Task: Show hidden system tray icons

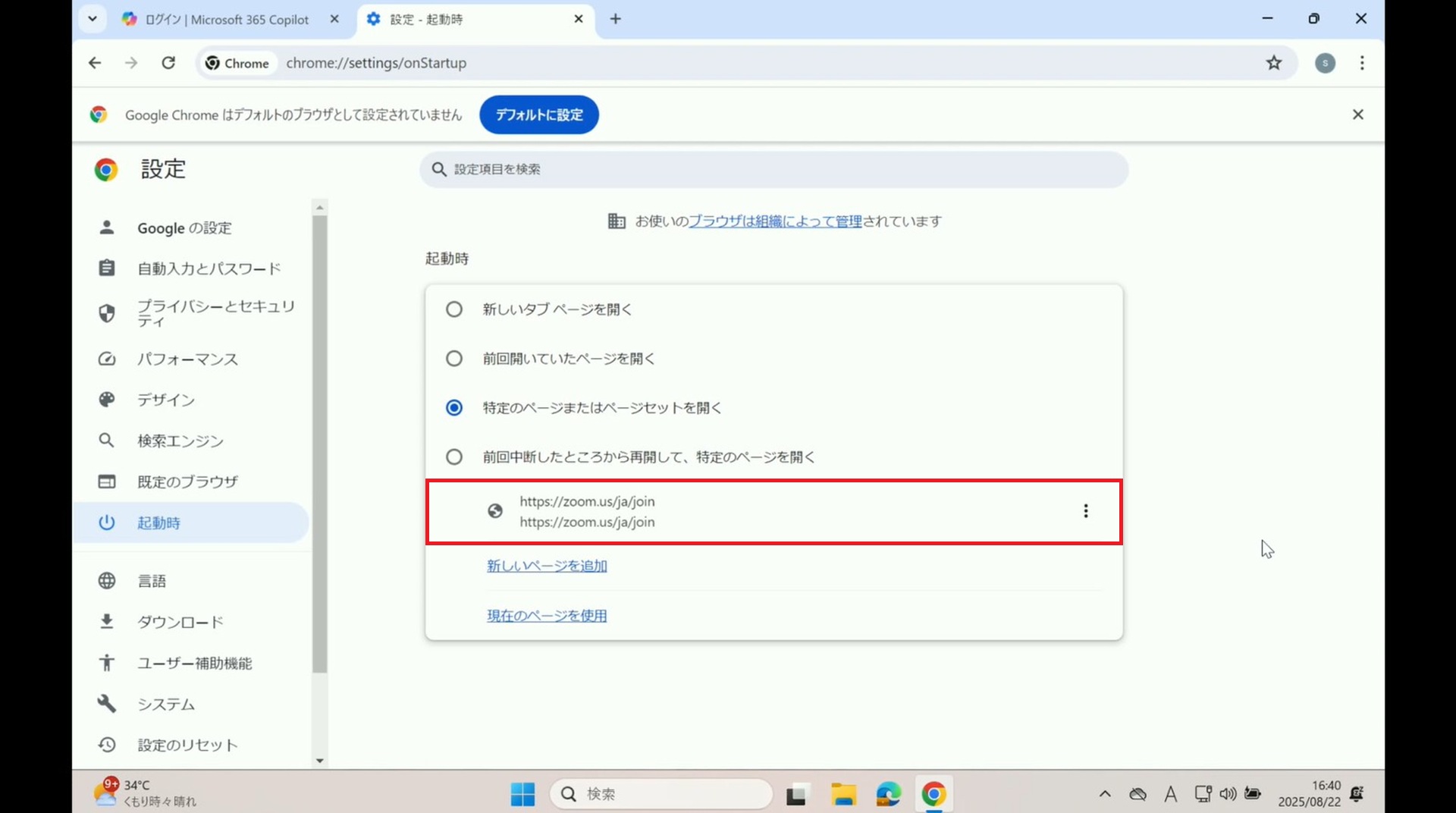Action: pyautogui.click(x=1104, y=794)
